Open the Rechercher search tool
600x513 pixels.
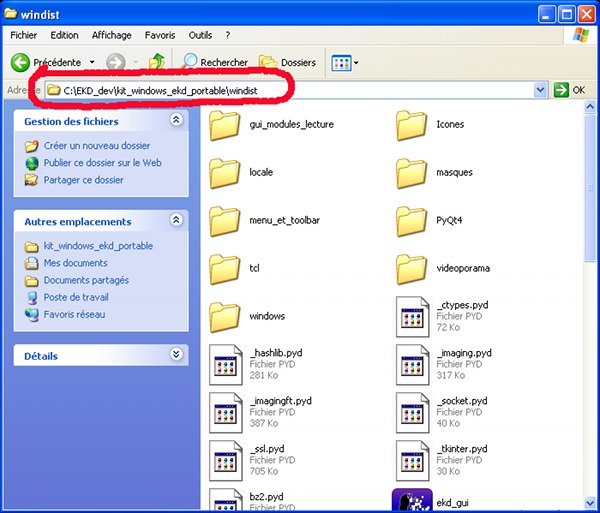(215, 62)
